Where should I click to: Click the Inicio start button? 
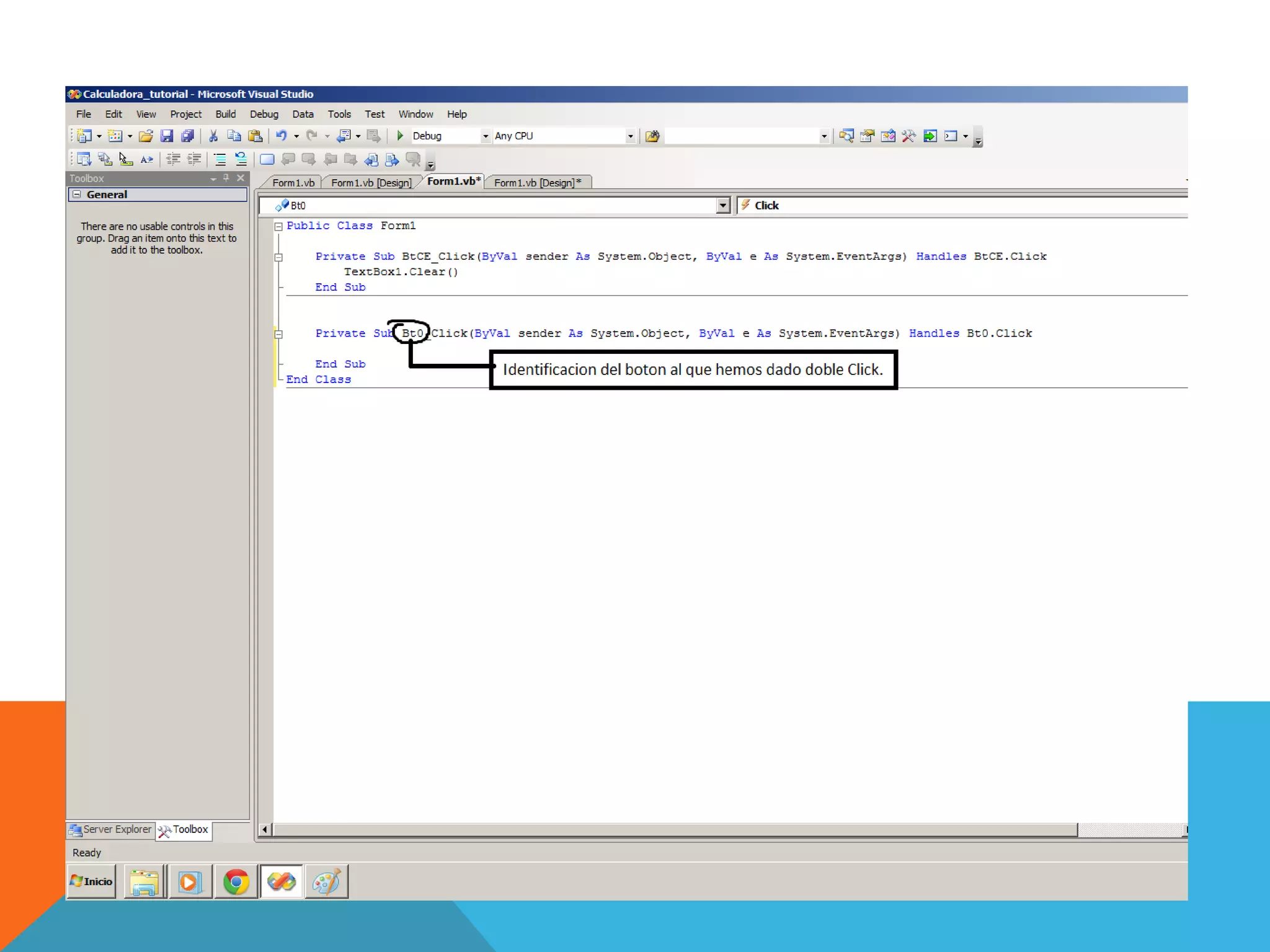tap(92, 881)
